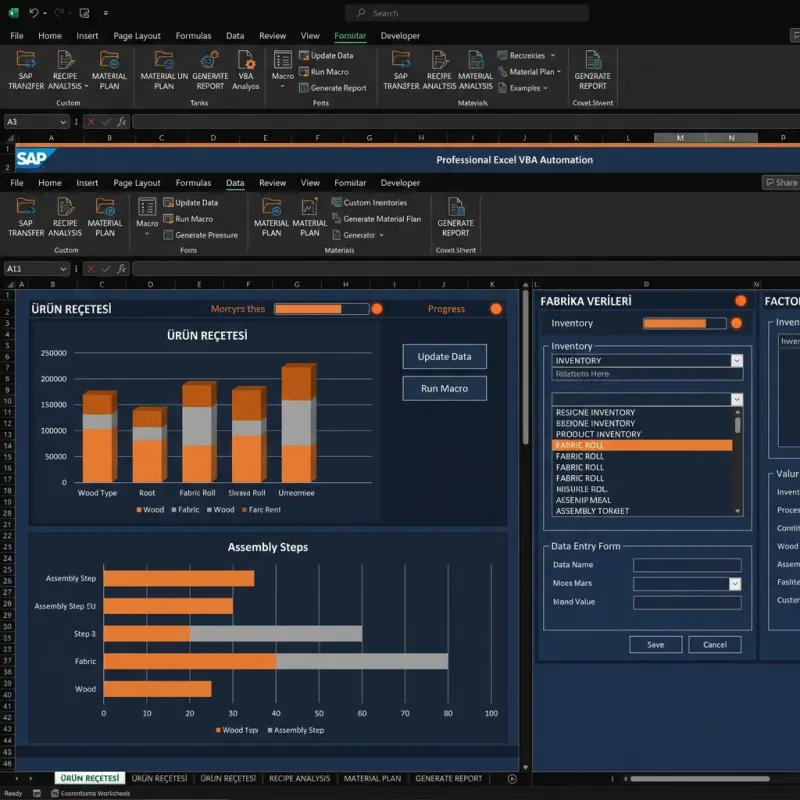Toggle orange indicator in FABRİKA VERİLERİ header
800x800 pixels.
click(x=741, y=301)
